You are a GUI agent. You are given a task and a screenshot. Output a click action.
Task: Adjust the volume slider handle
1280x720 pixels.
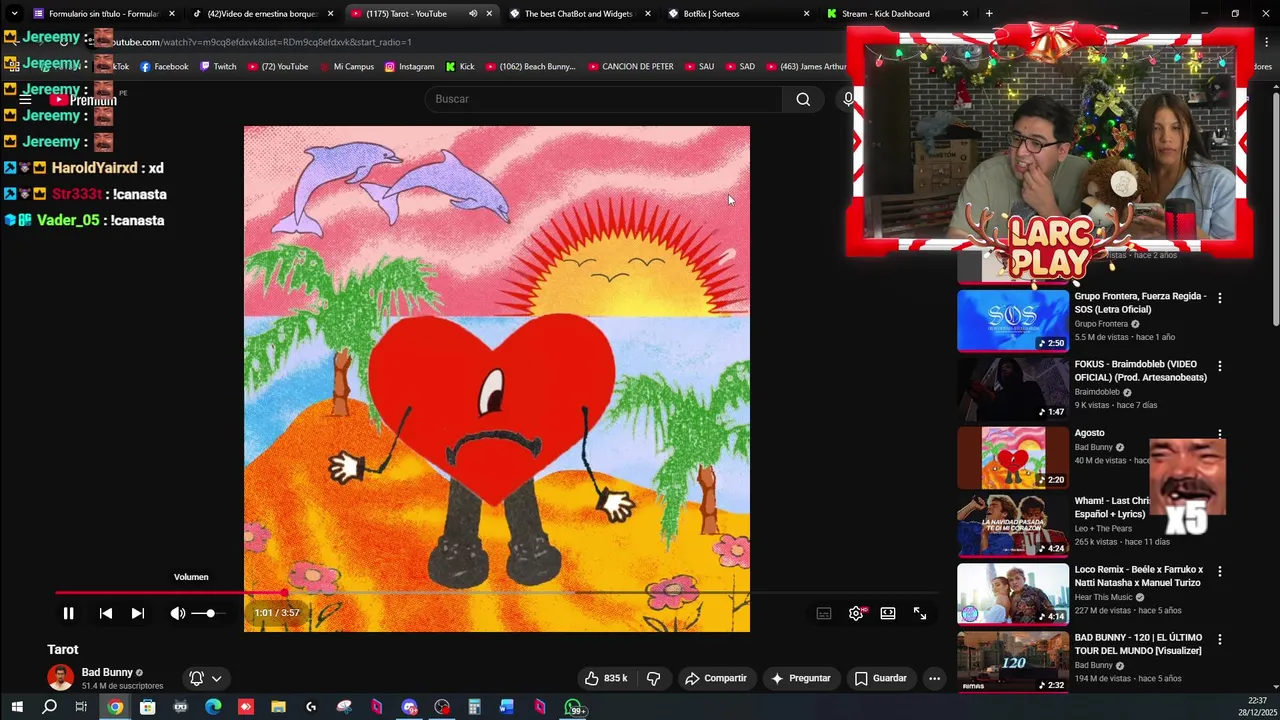click(210, 613)
